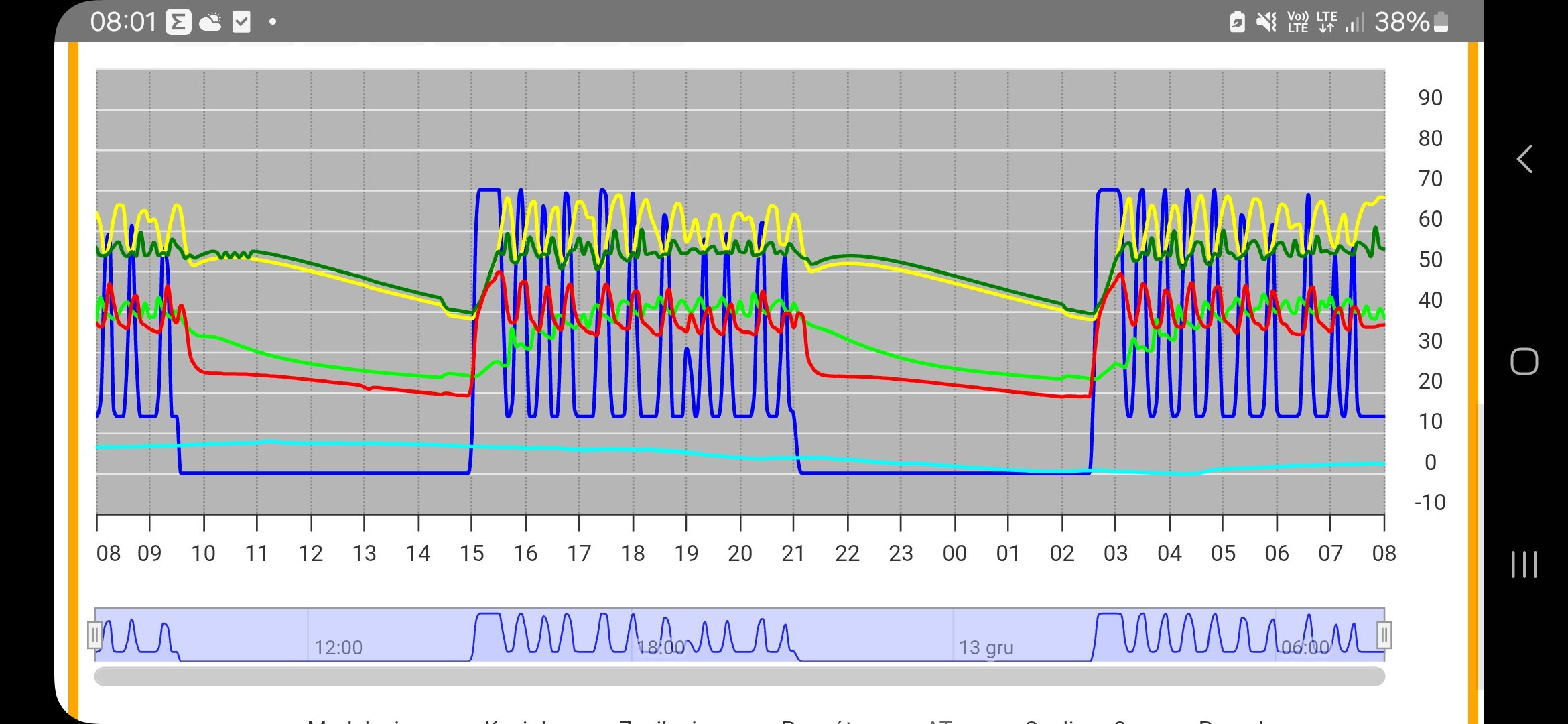This screenshot has height=724, width=1568.
Task: Click the 12:00 marker in overview chart
Action: [x=338, y=647]
